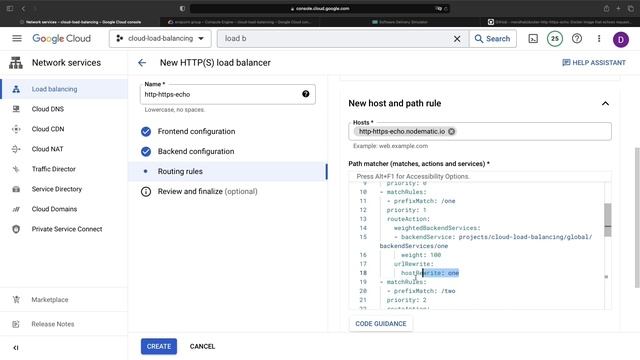Image resolution: width=640 pixels, height=360 pixels.
Task: Toggle the browser sidebar button
Action: (10, 9)
